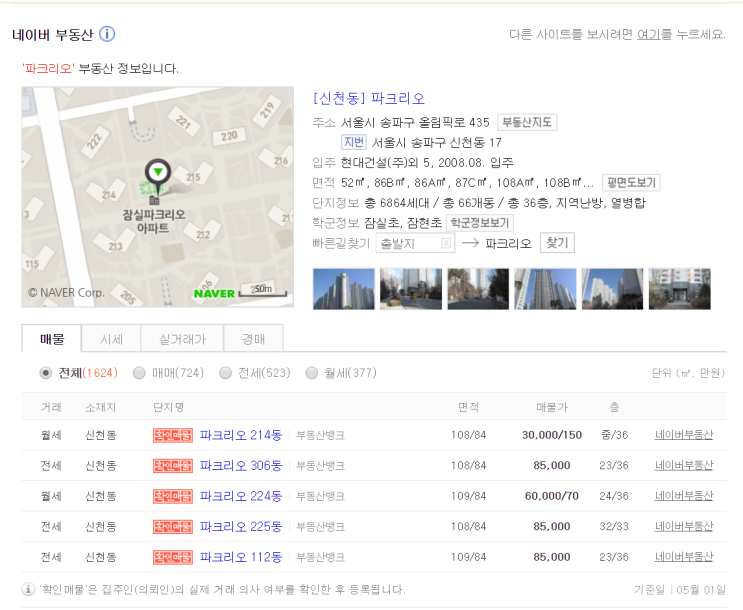Viewport: 743px width, 610px height.
Task: Switch to the 시세 tab
Action: pyautogui.click(x=111, y=339)
